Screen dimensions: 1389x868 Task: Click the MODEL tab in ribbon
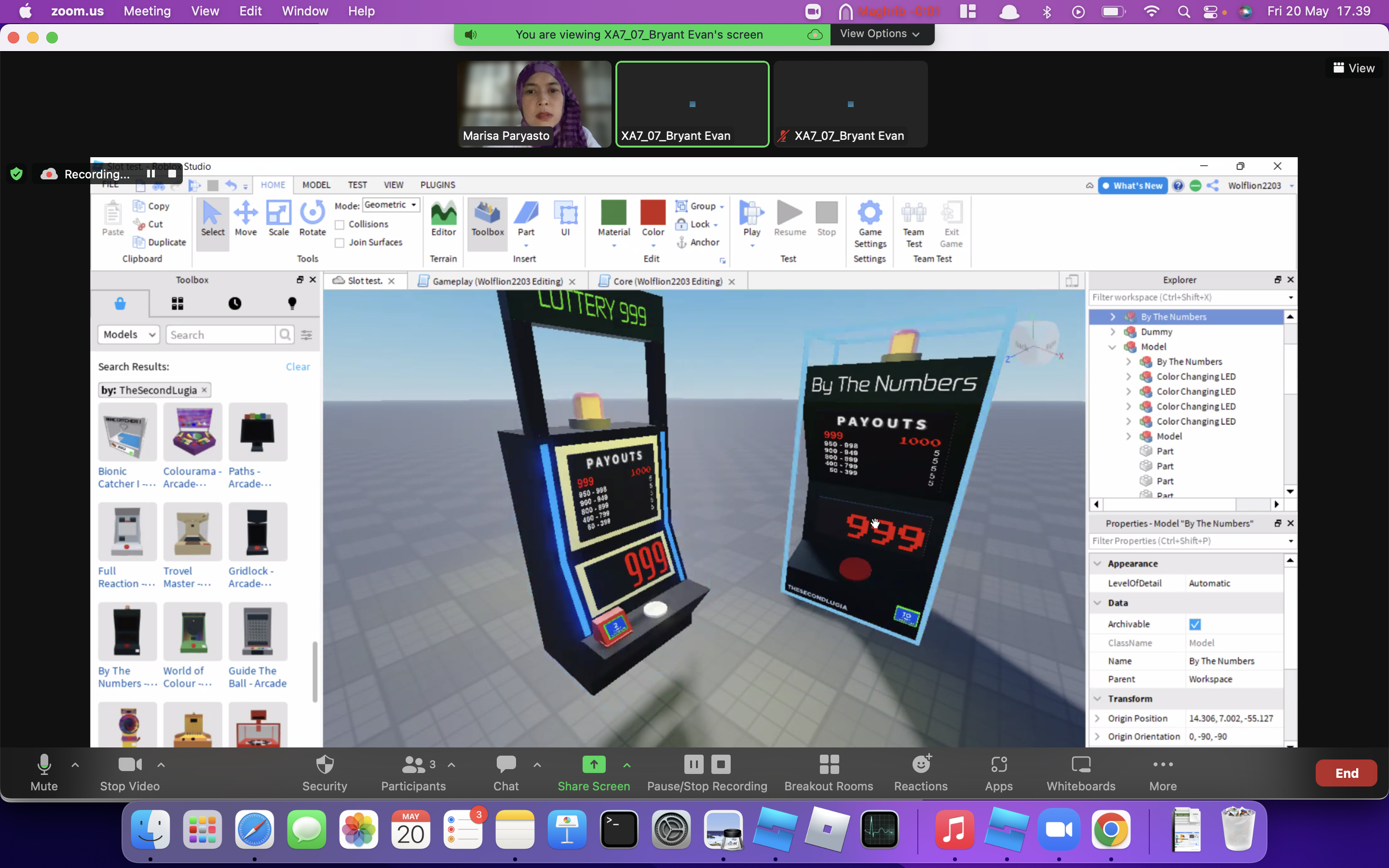pyautogui.click(x=317, y=184)
